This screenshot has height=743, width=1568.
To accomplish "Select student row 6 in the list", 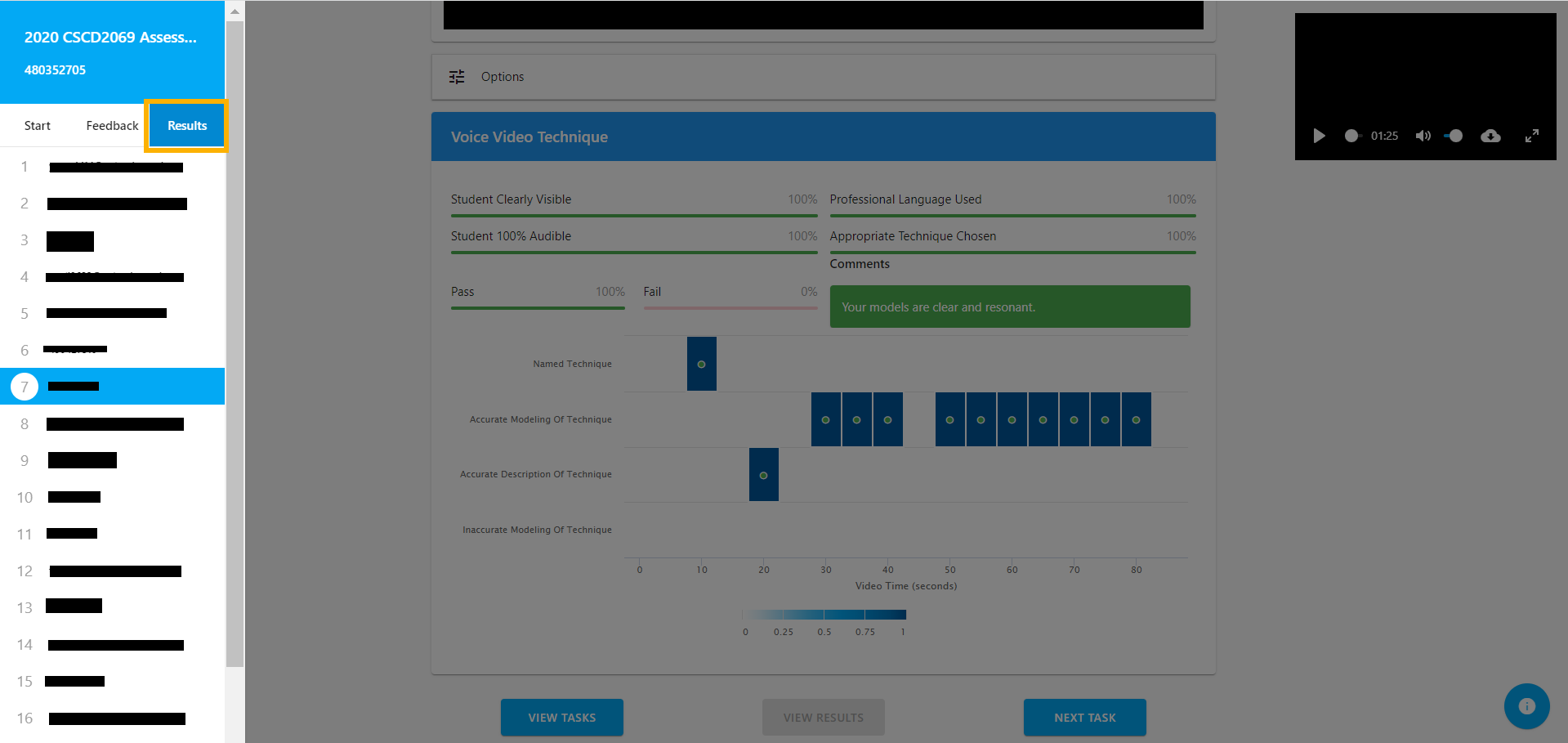I will [x=112, y=350].
